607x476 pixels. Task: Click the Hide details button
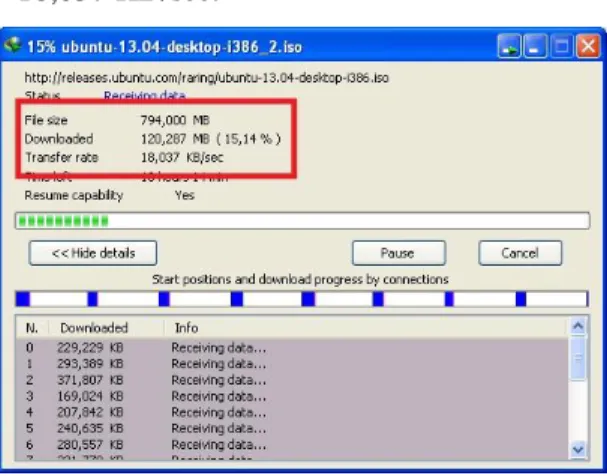click(x=93, y=253)
